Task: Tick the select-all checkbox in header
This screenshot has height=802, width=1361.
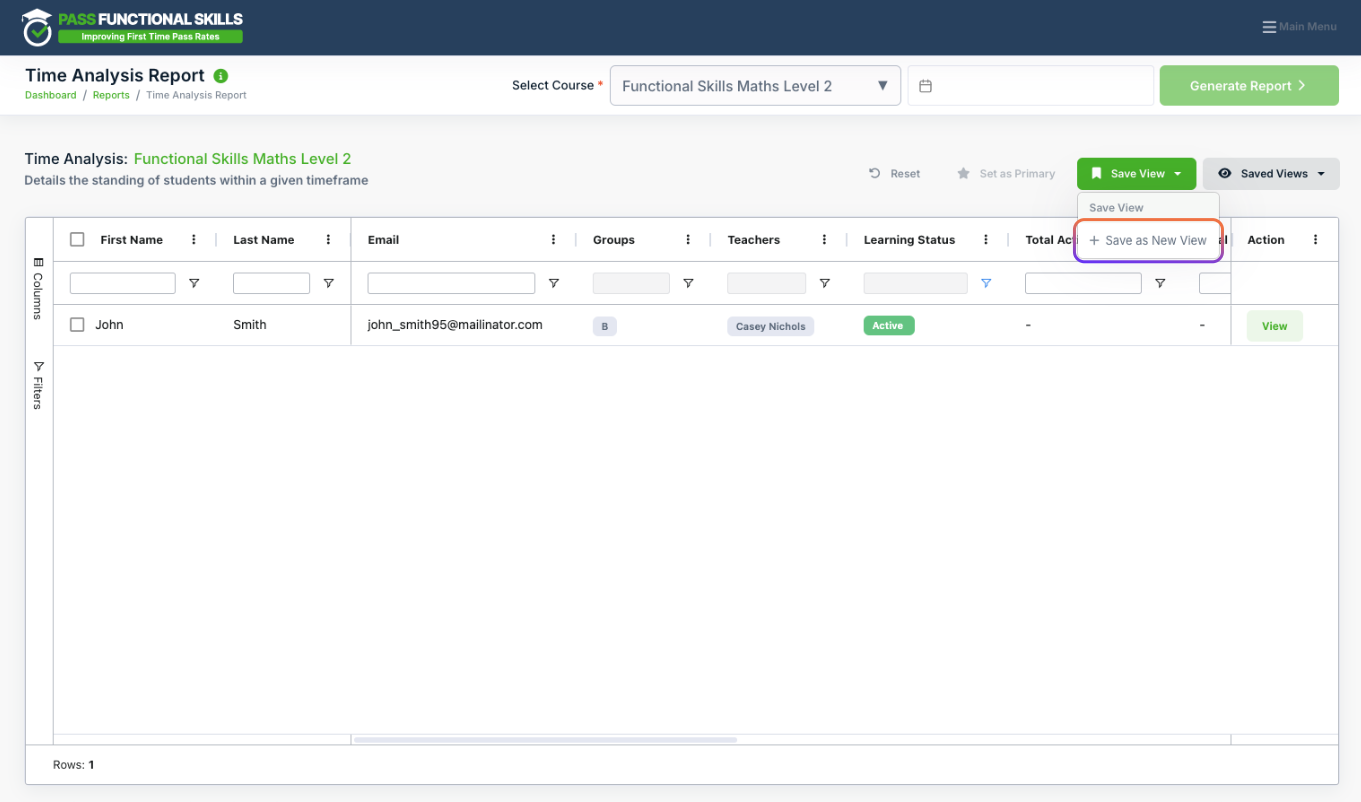Action: point(77,239)
